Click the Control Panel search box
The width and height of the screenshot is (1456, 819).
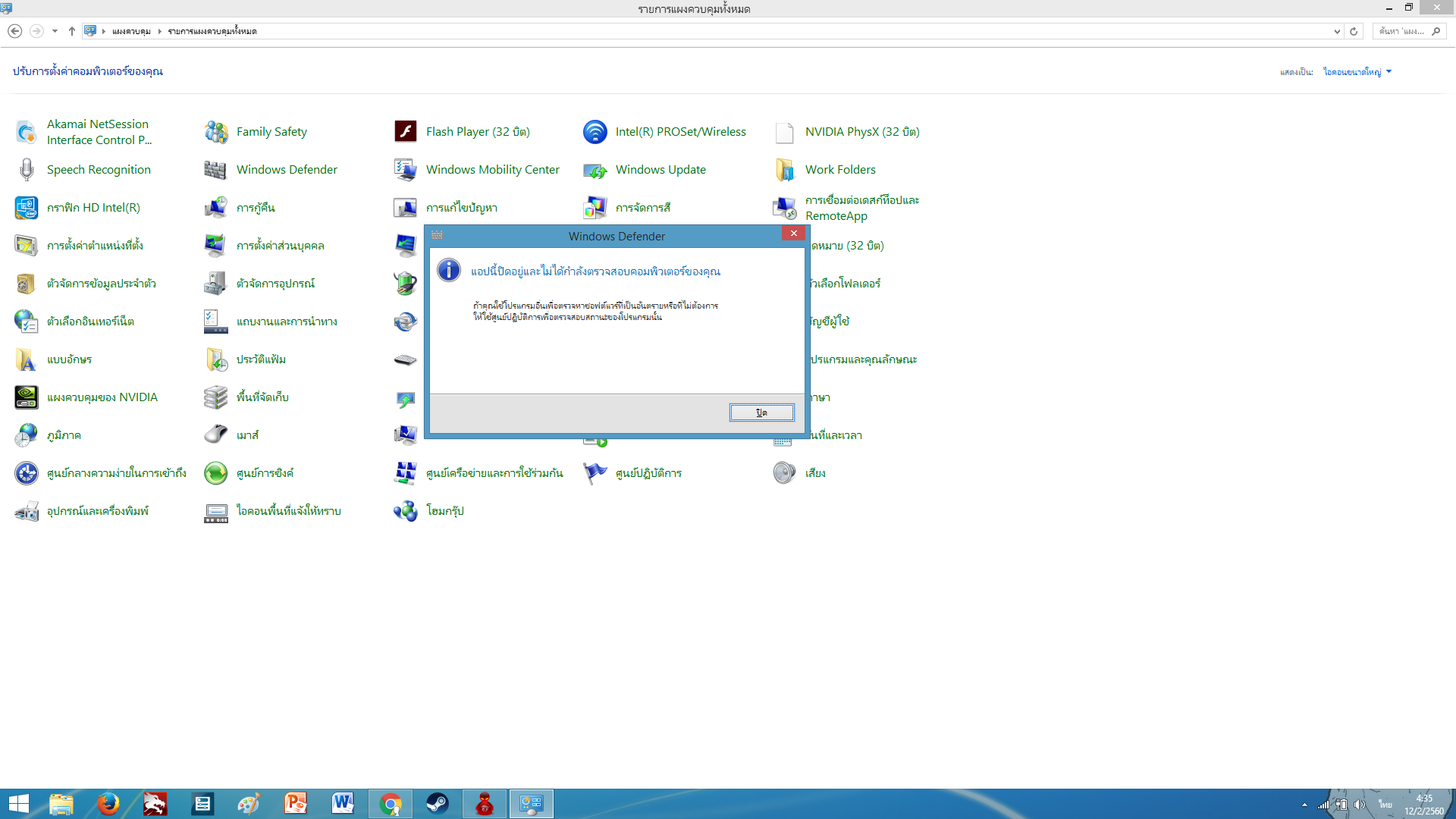[x=1401, y=31]
